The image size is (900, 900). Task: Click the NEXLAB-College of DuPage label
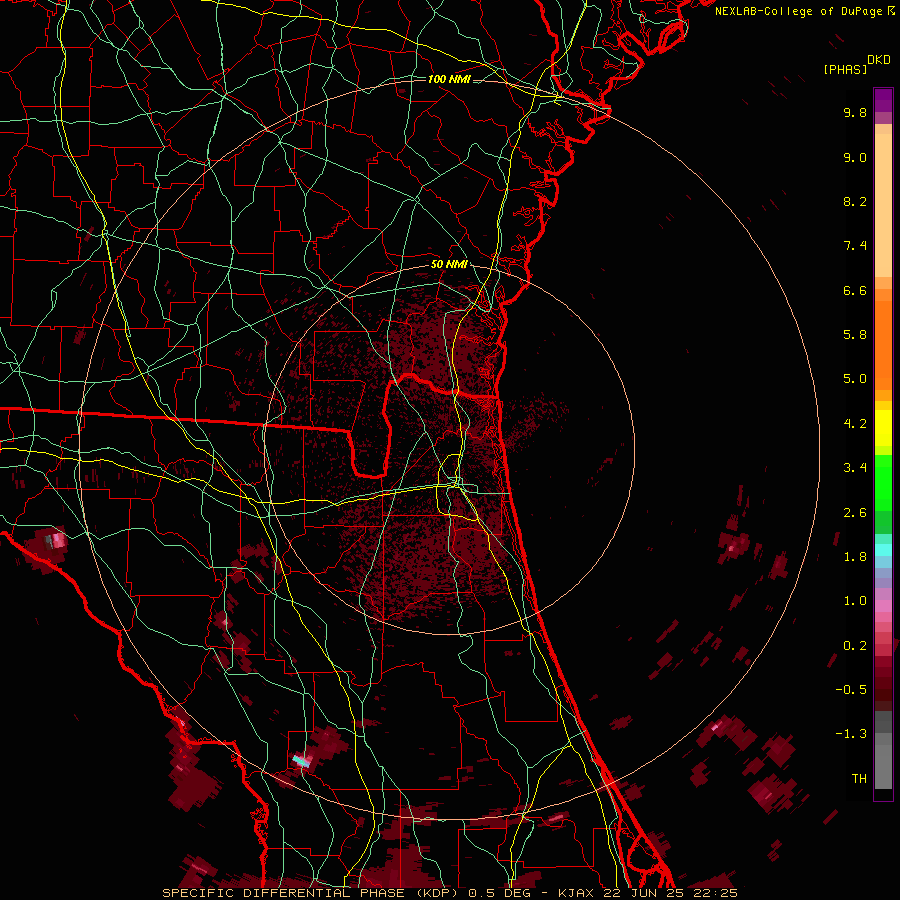tap(804, 11)
